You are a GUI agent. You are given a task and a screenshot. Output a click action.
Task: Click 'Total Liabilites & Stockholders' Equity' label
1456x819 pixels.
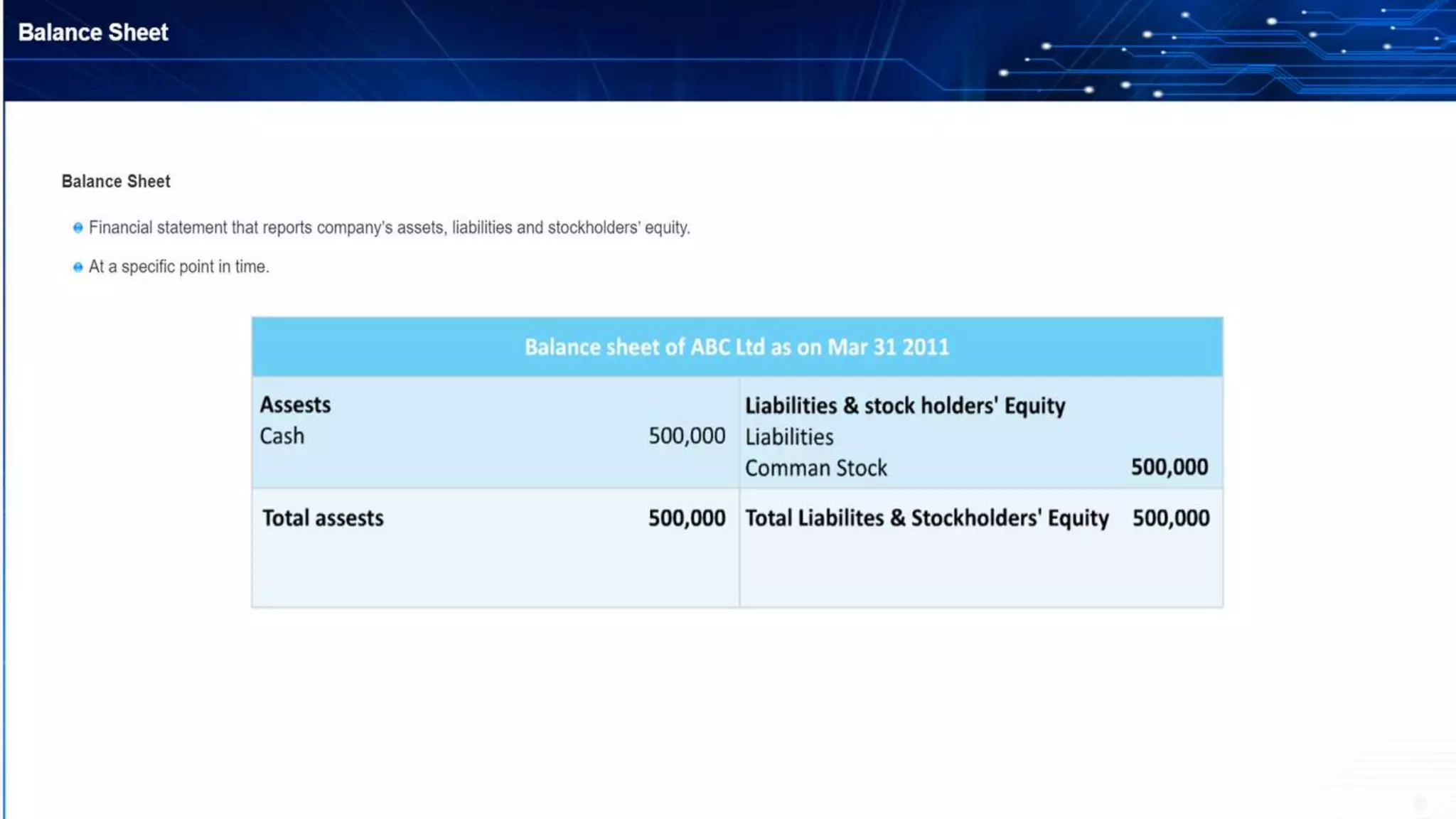point(926,518)
